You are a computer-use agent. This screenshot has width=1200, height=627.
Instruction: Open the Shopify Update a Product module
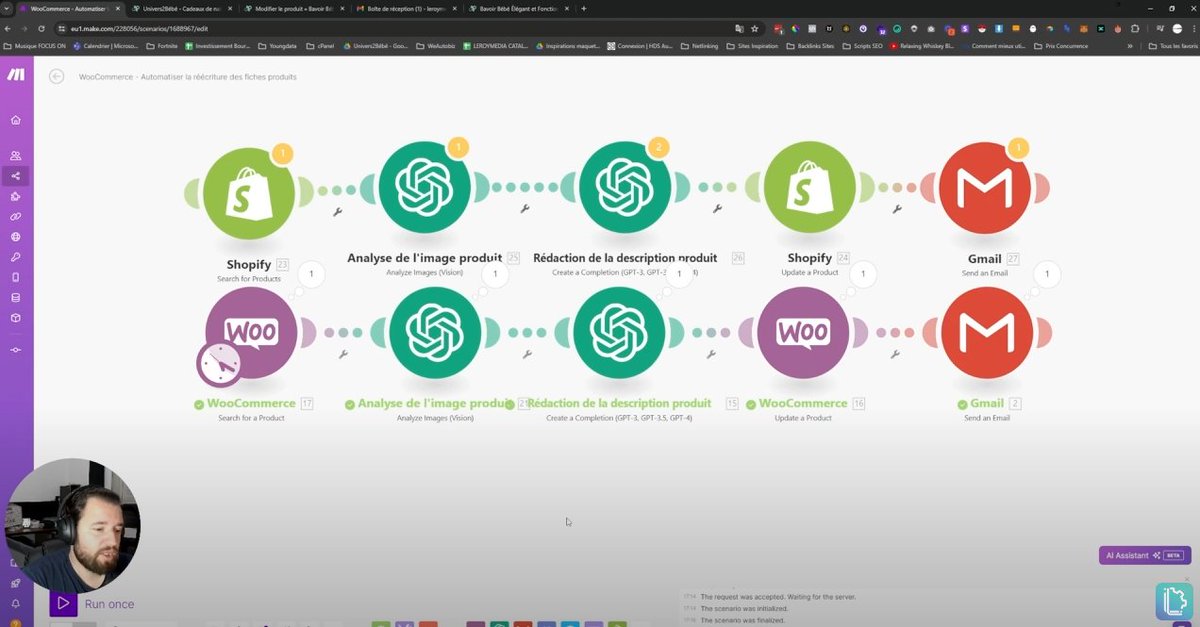coord(810,187)
